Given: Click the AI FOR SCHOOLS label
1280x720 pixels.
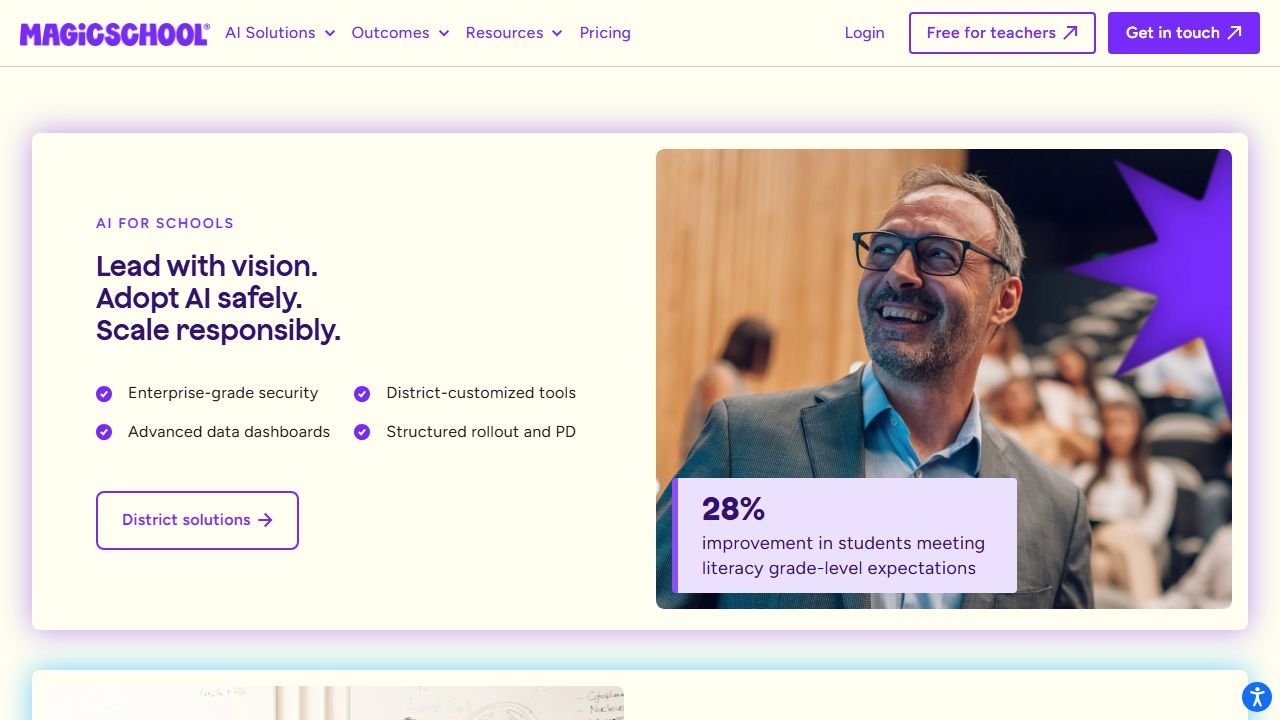Looking at the screenshot, I should pos(165,223).
